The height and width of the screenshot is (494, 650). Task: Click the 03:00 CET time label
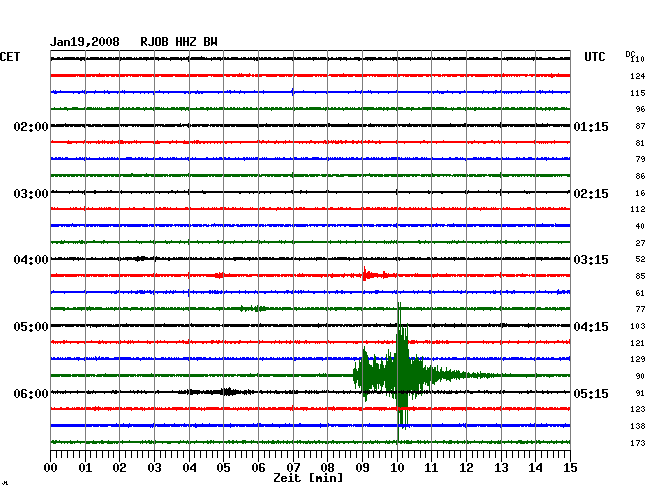coord(31,194)
